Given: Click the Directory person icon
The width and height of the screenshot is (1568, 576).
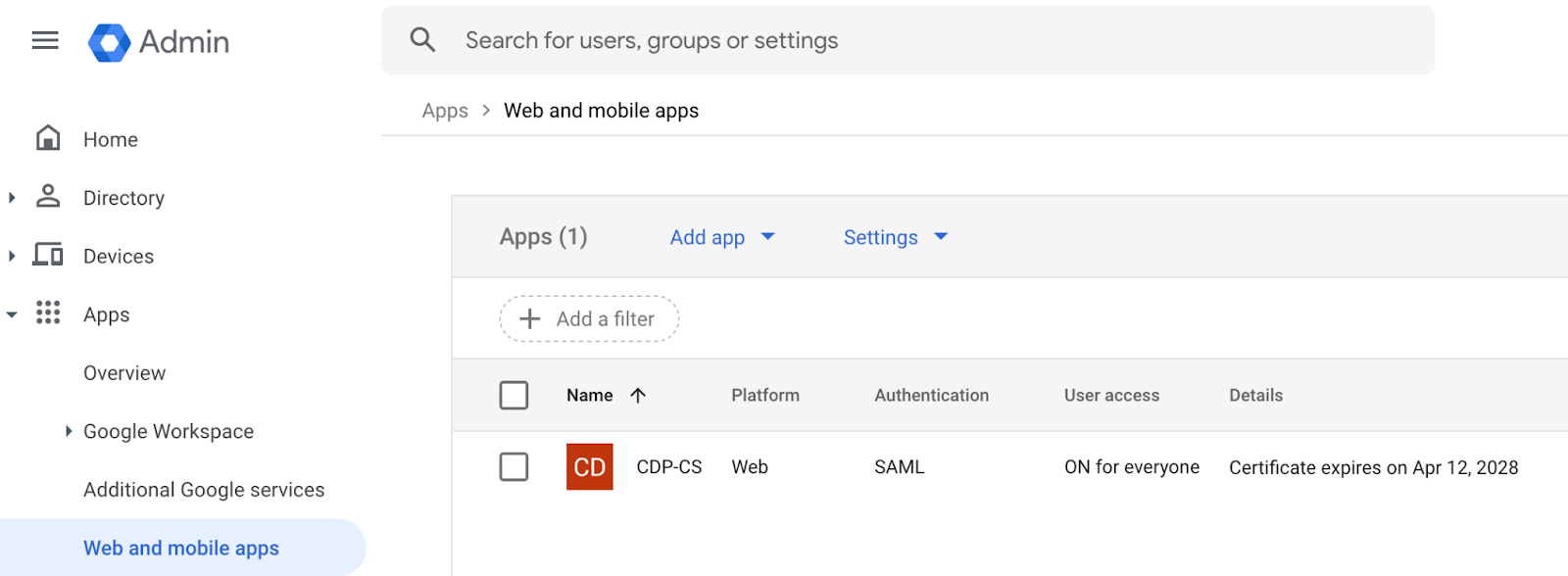Looking at the screenshot, I should 48,196.
